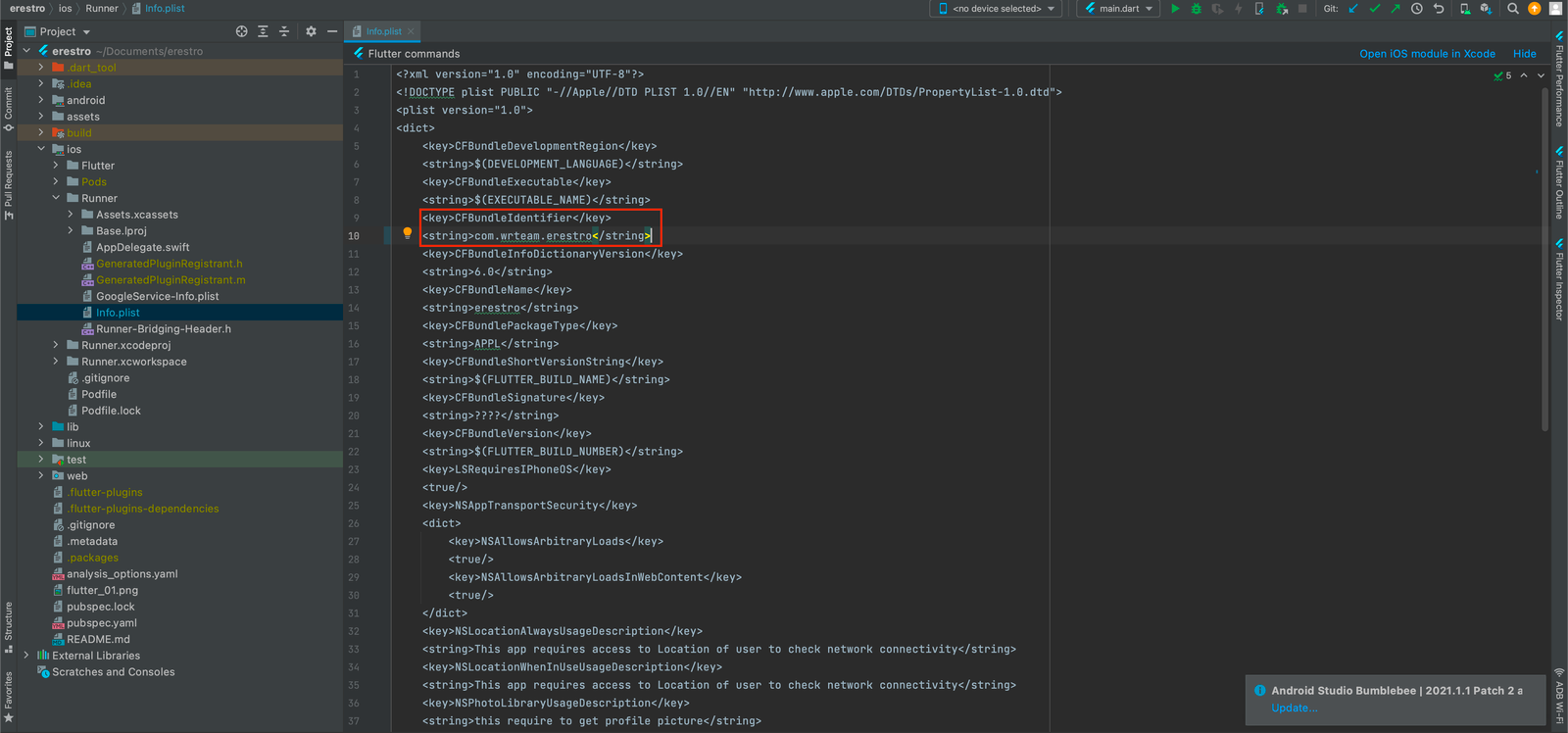The width and height of the screenshot is (1568, 733).
Task: Click Git update project blue arrow
Action: click(x=1353, y=9)
